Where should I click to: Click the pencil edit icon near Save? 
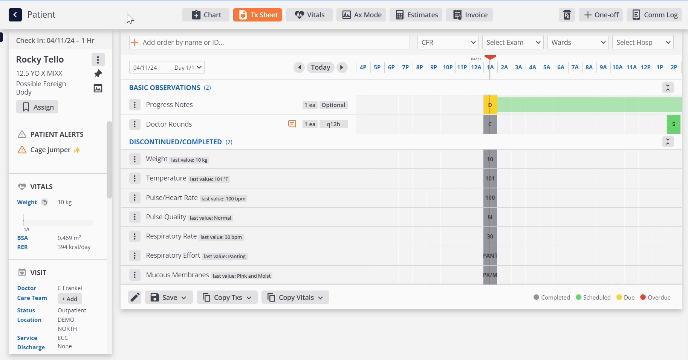pyautogui.click(x=135, y=297)
